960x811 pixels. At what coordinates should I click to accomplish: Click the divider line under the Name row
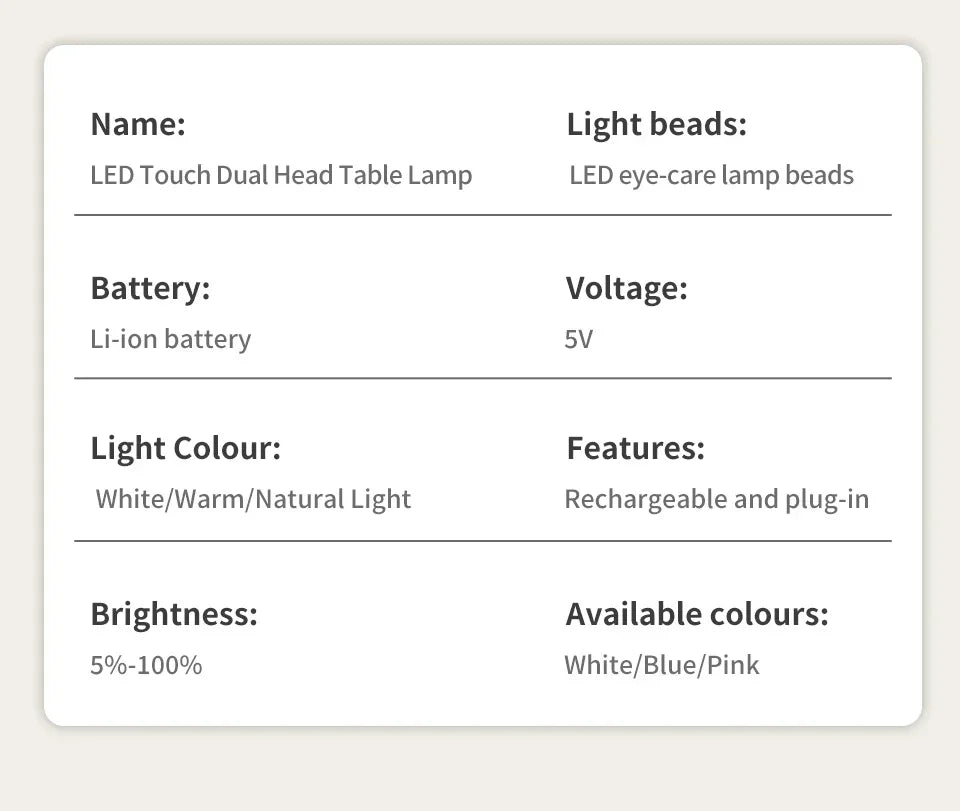pos(482,215)
